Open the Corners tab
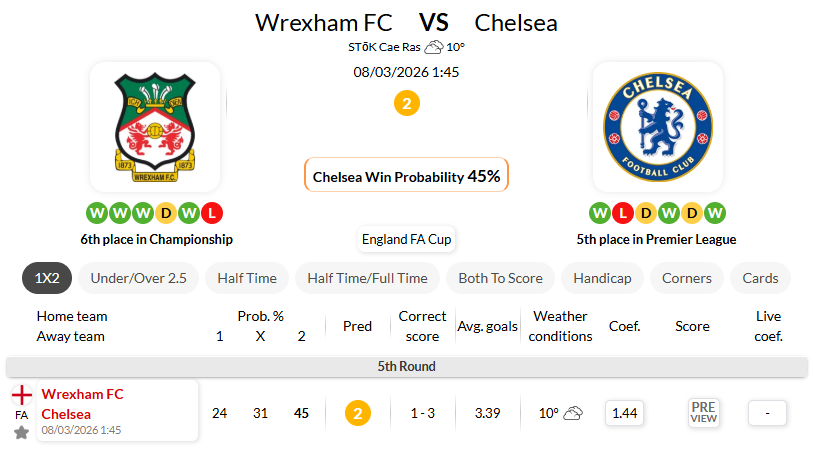Image resolution: width=813 pixels, height=449 pixels. point(686,278)
